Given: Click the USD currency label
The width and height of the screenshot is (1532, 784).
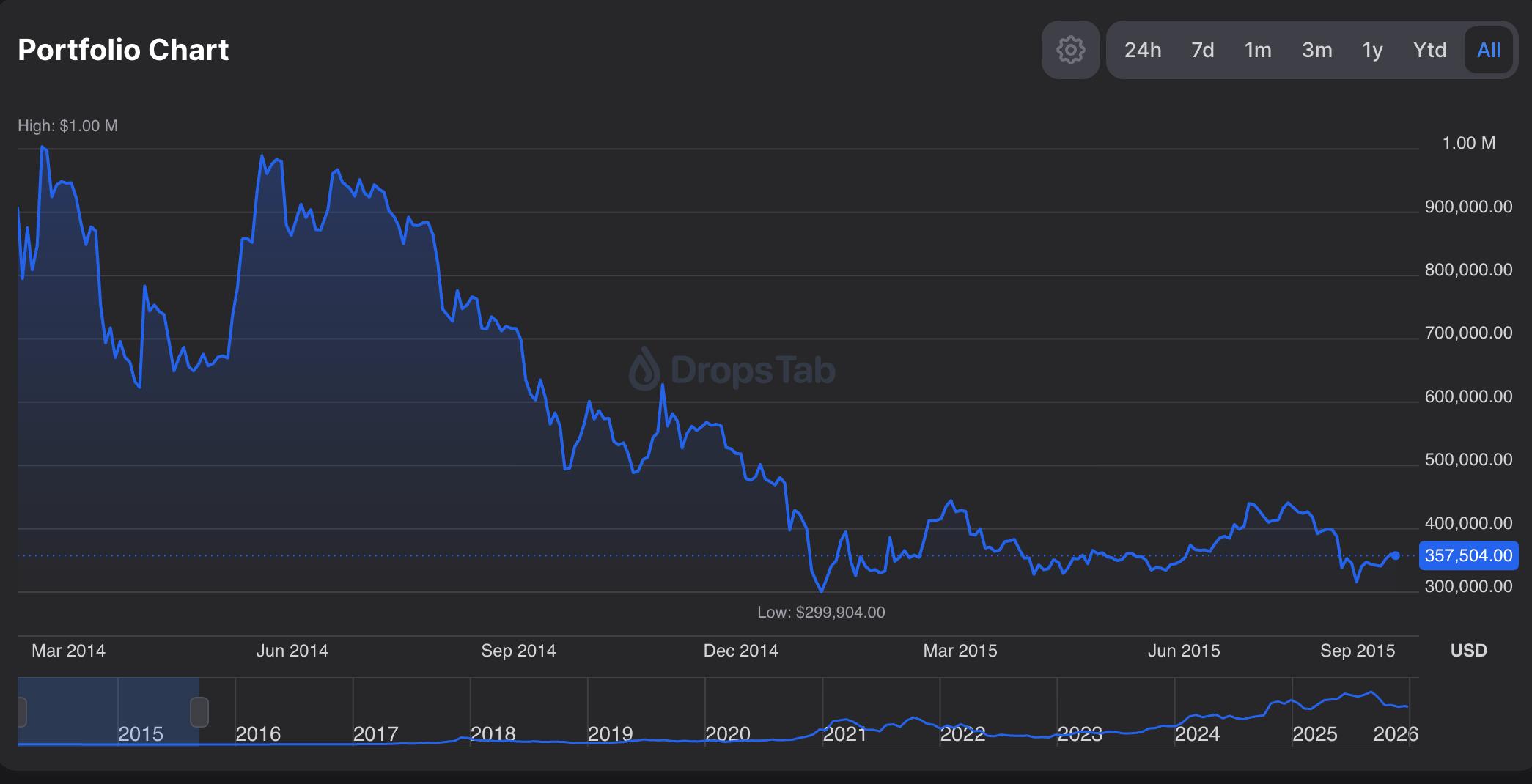Looking at the screenshot, I should [1468, 651].
